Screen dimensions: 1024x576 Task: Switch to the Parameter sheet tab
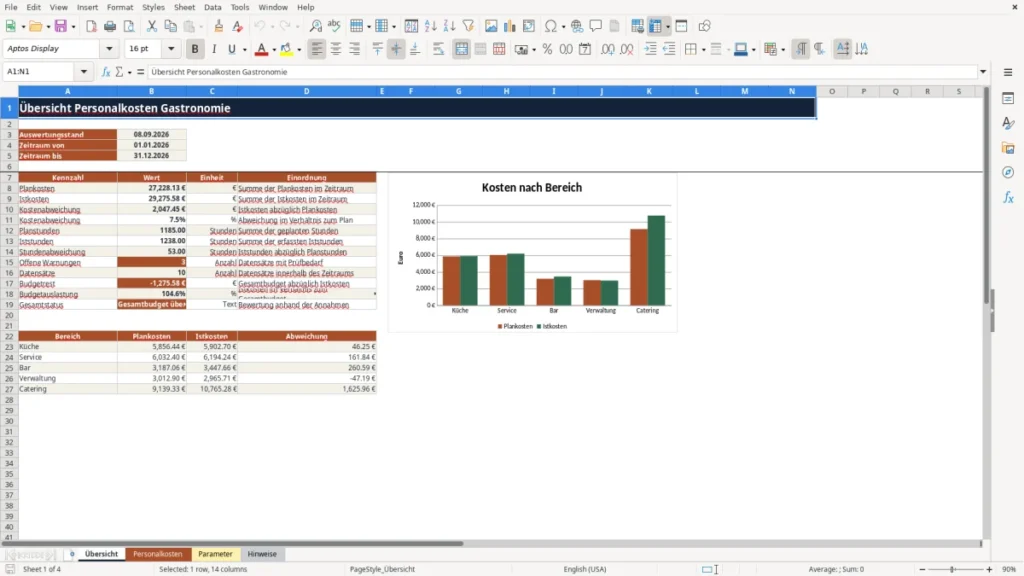tap(215, 554)
